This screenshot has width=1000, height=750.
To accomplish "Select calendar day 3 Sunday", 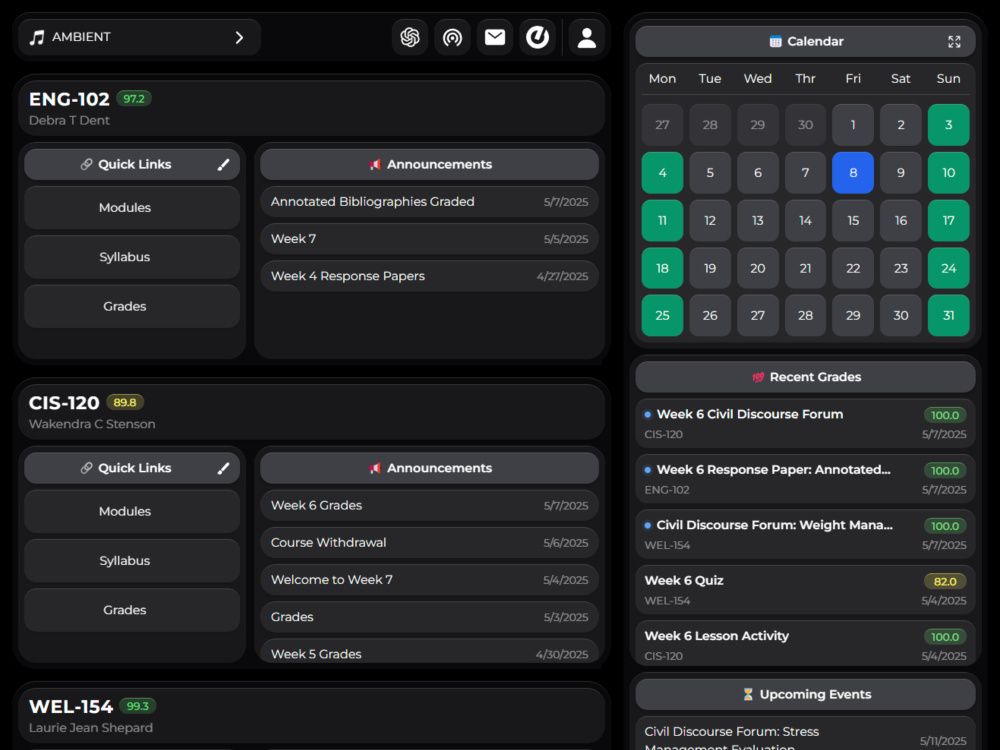I will coord(948,125).
